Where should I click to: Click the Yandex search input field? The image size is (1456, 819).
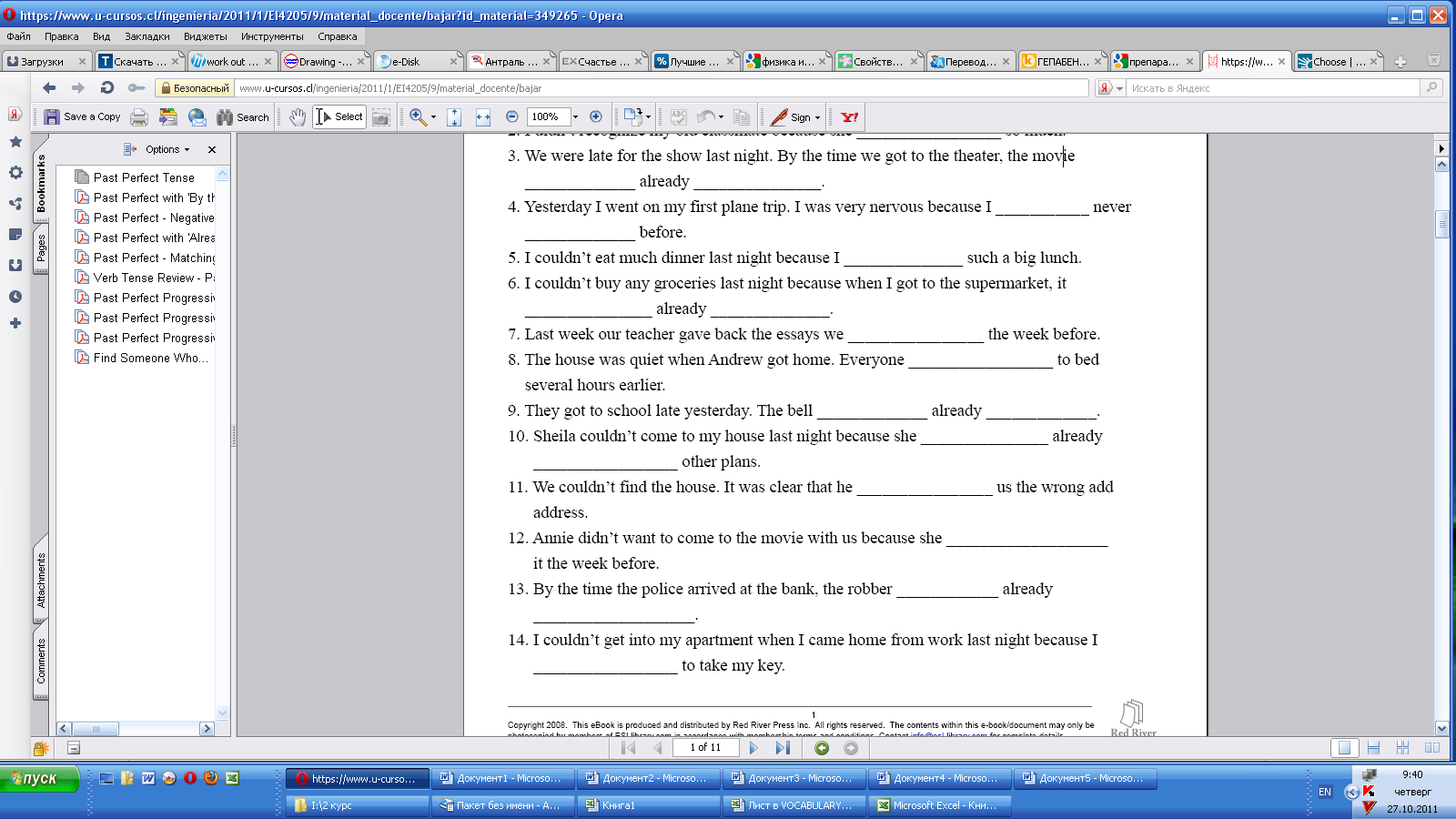coord(1272,88)
